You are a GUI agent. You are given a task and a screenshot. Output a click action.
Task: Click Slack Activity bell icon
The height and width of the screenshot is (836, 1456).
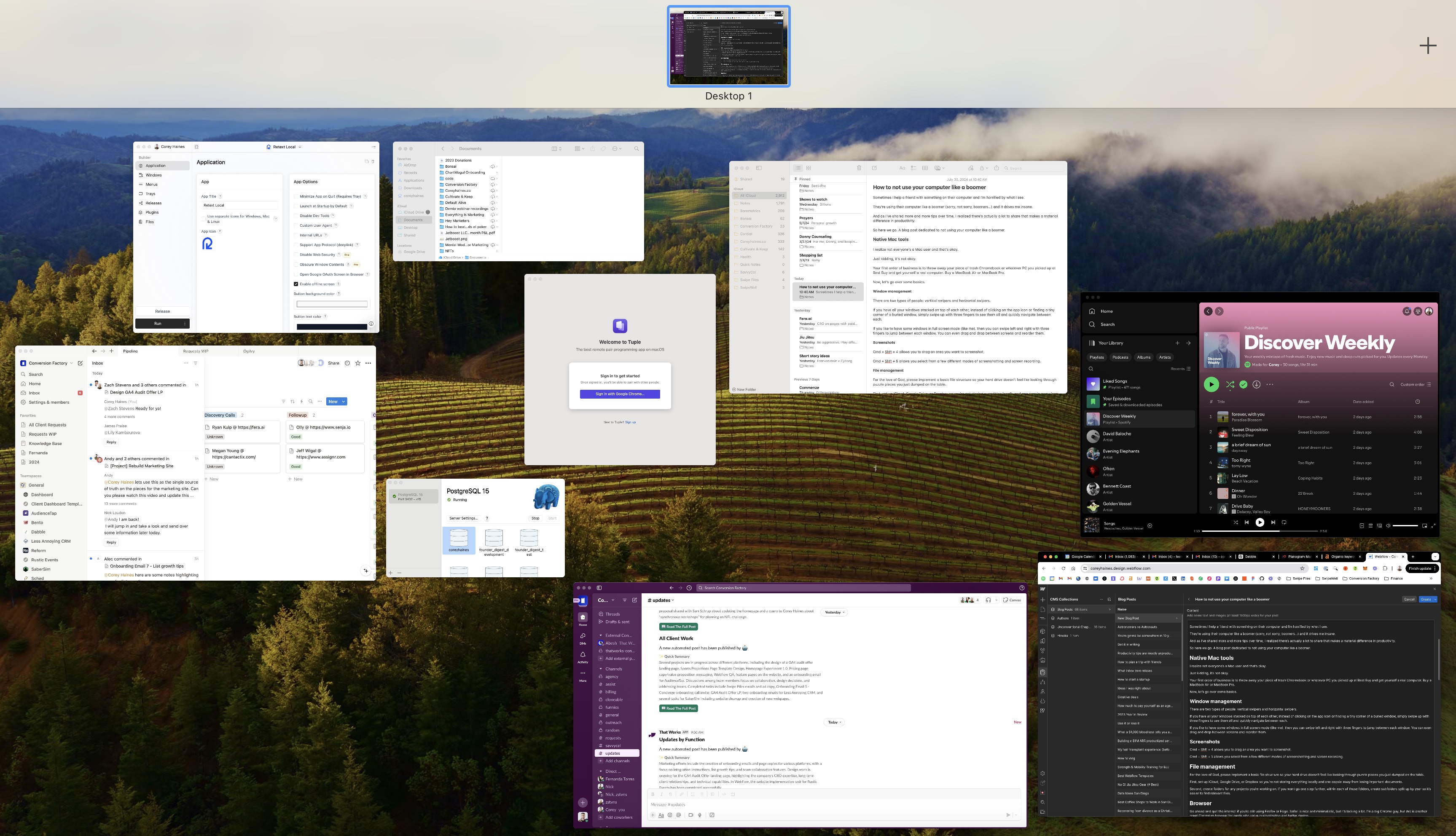pyautogui.click(x=583, y=655)
